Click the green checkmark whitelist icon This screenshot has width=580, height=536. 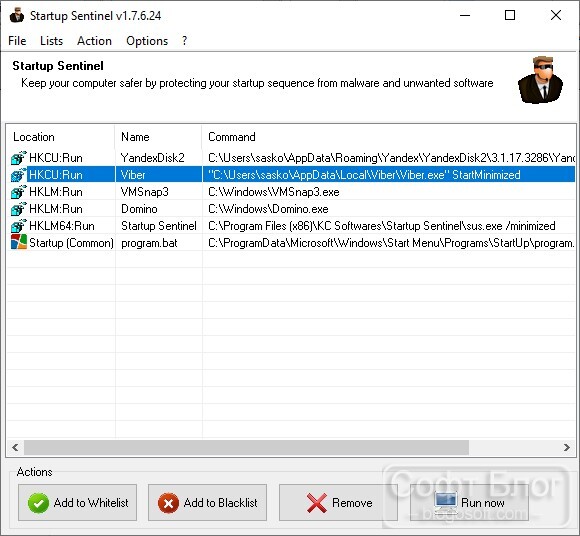click(38, 503)
